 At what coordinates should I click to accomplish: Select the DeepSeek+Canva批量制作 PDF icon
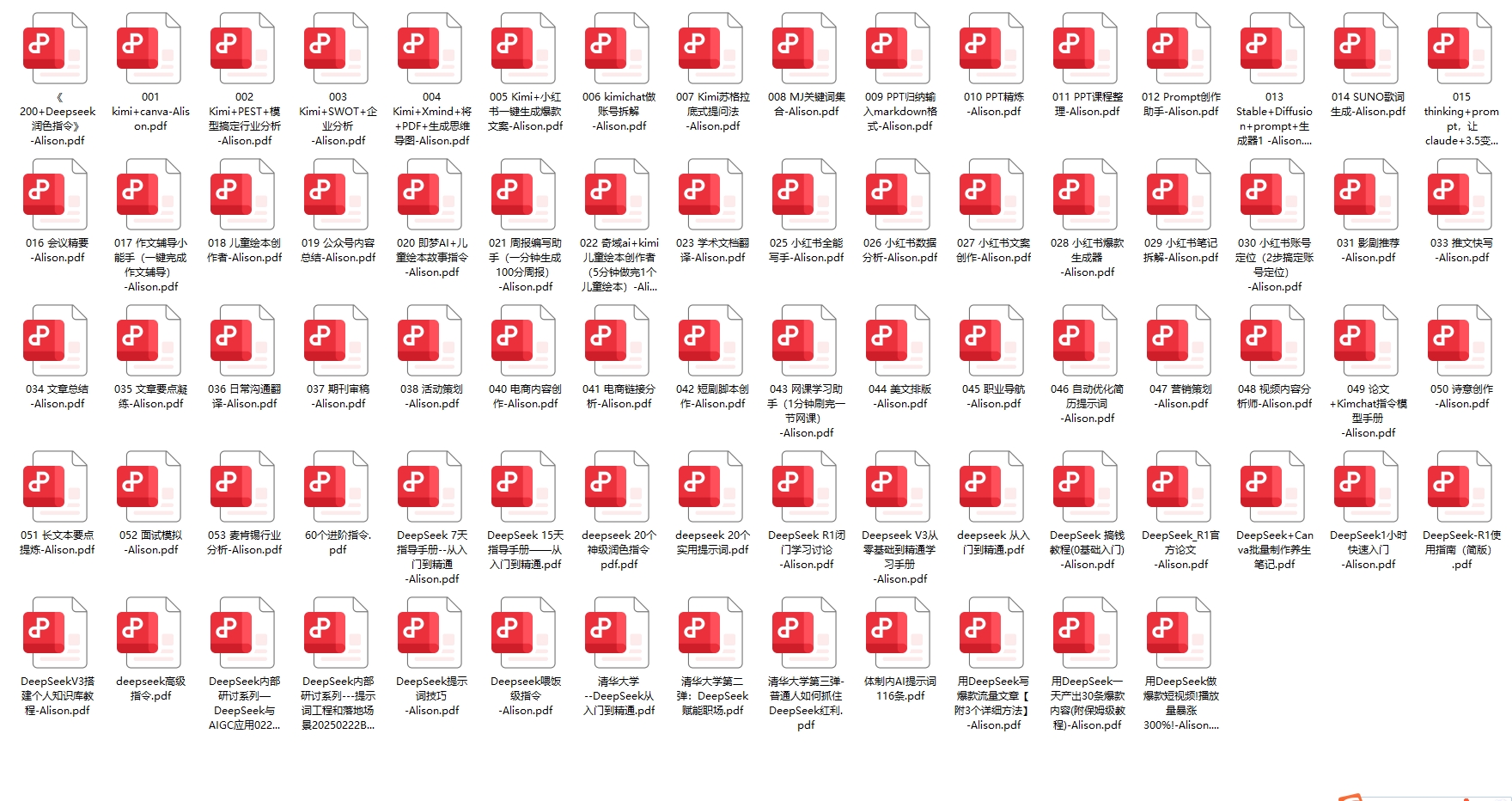tap(1272, 486)
